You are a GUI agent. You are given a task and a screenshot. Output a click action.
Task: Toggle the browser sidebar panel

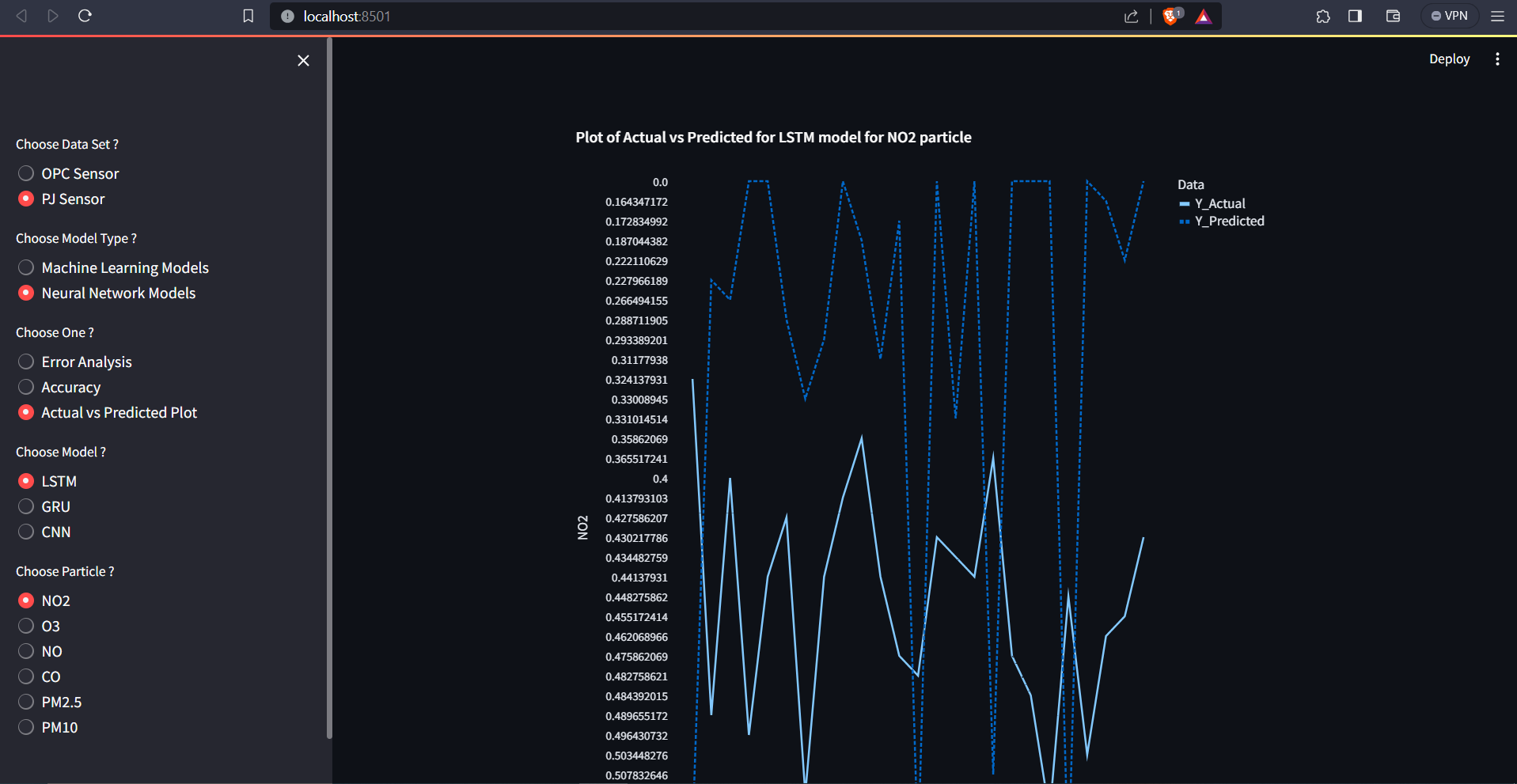[x=1356, y=16]
